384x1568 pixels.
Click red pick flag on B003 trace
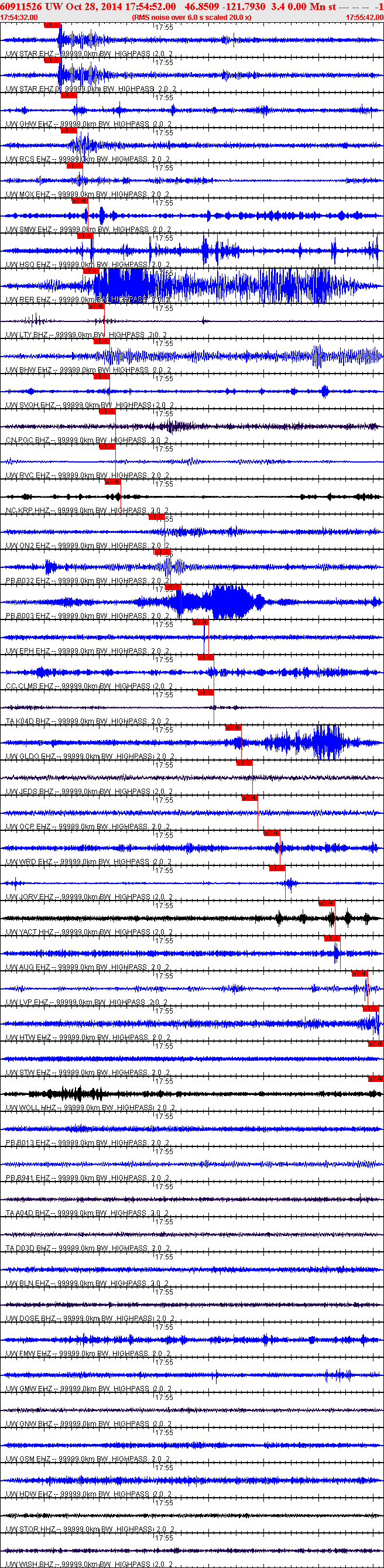click(173, 587)
